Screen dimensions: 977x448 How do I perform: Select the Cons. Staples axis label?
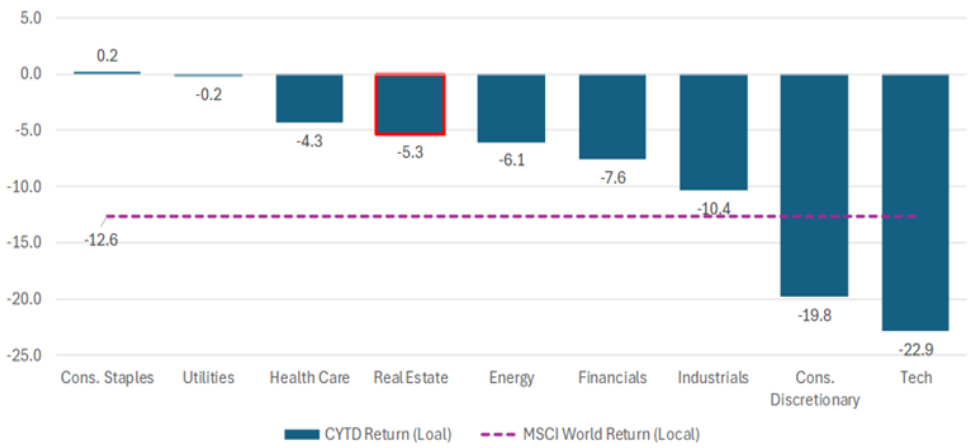107,378
